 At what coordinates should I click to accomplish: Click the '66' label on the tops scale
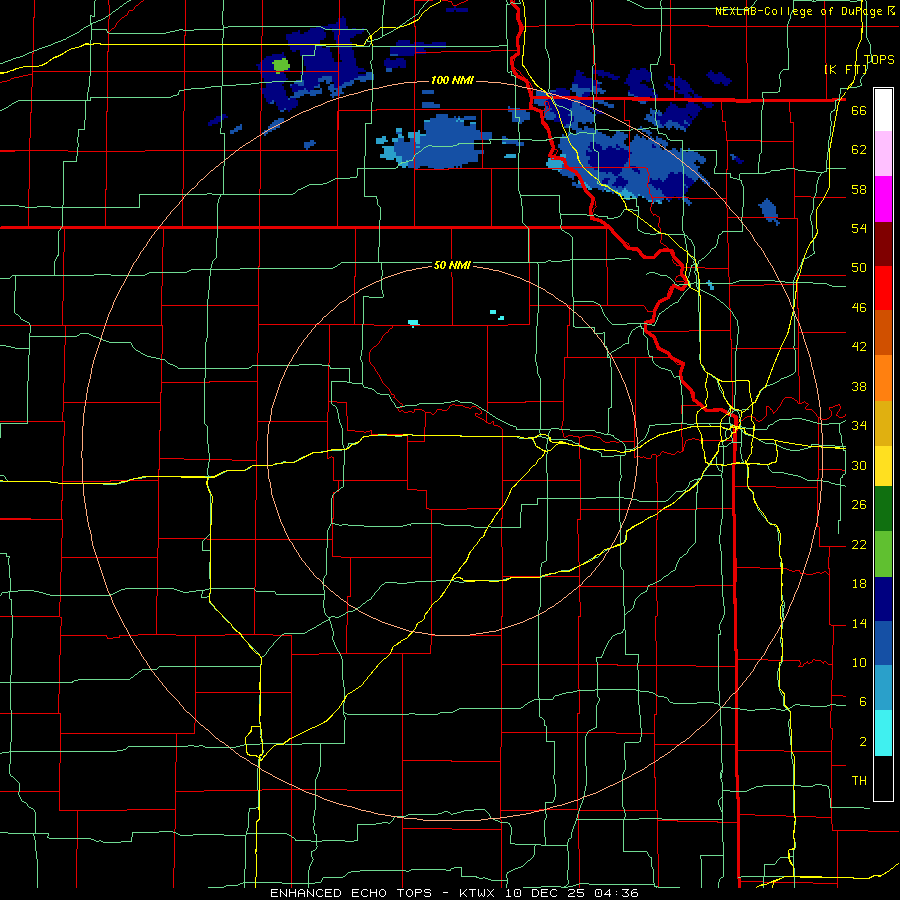[859, 110]
